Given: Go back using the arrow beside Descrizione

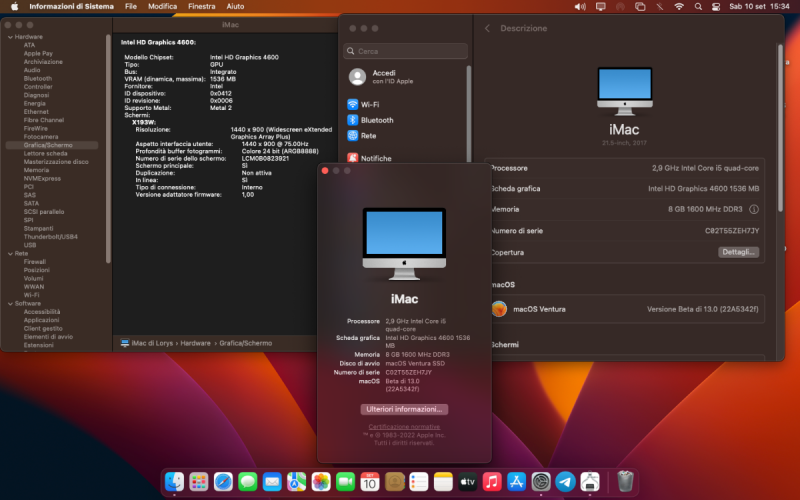Looking at the screenshot, I should [x=487, y=29].
